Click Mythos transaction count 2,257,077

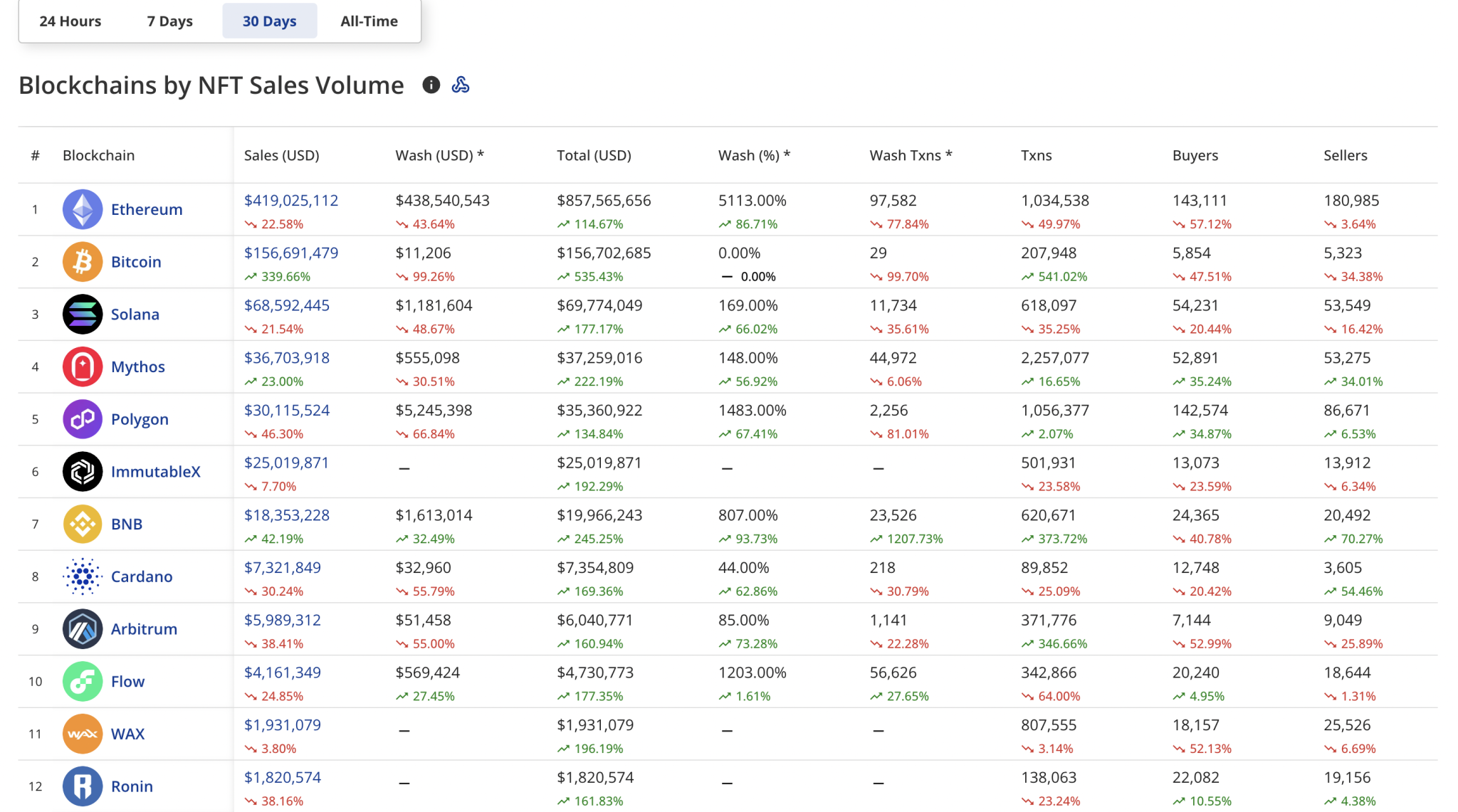1055,358
